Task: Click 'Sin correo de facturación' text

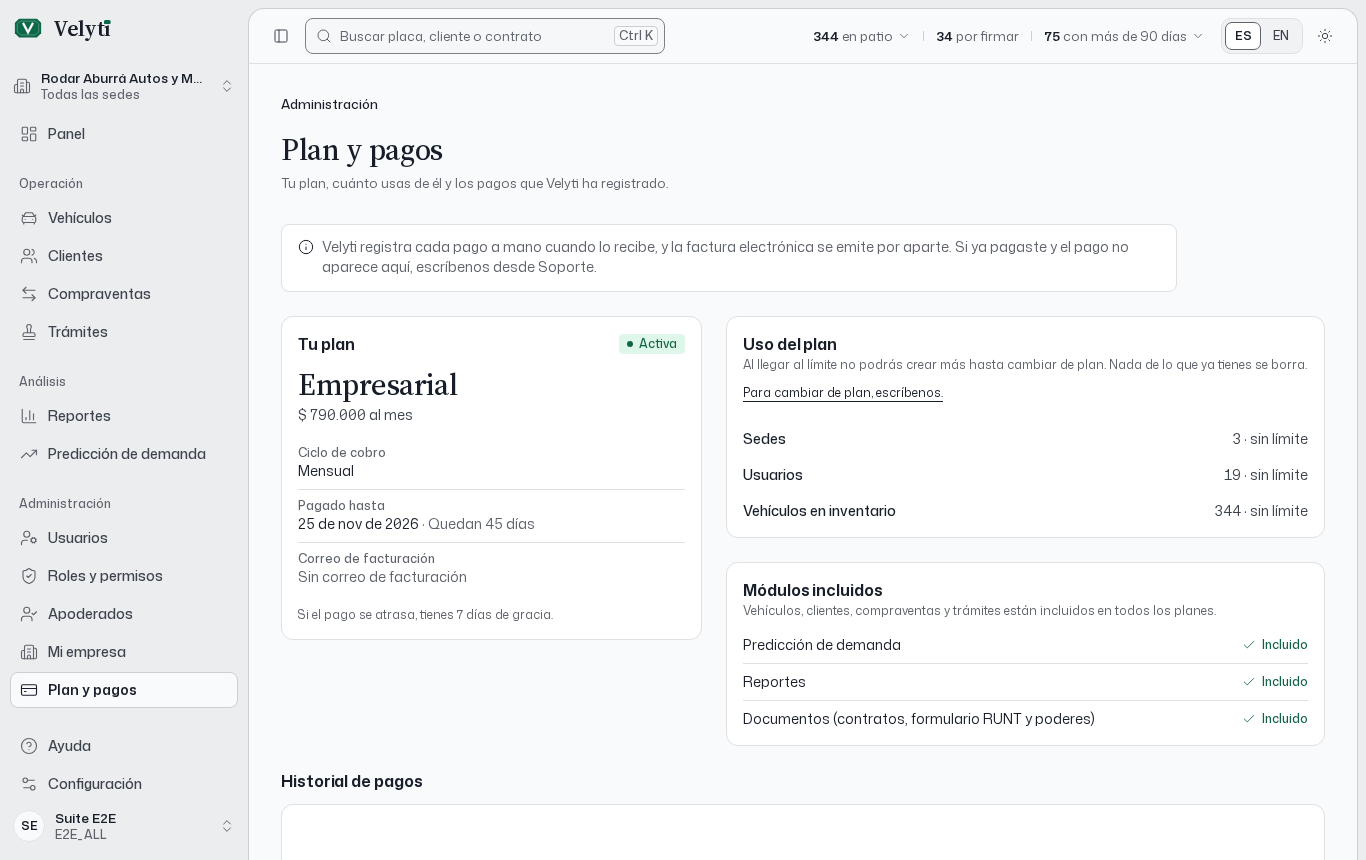Action: (382, 577)
